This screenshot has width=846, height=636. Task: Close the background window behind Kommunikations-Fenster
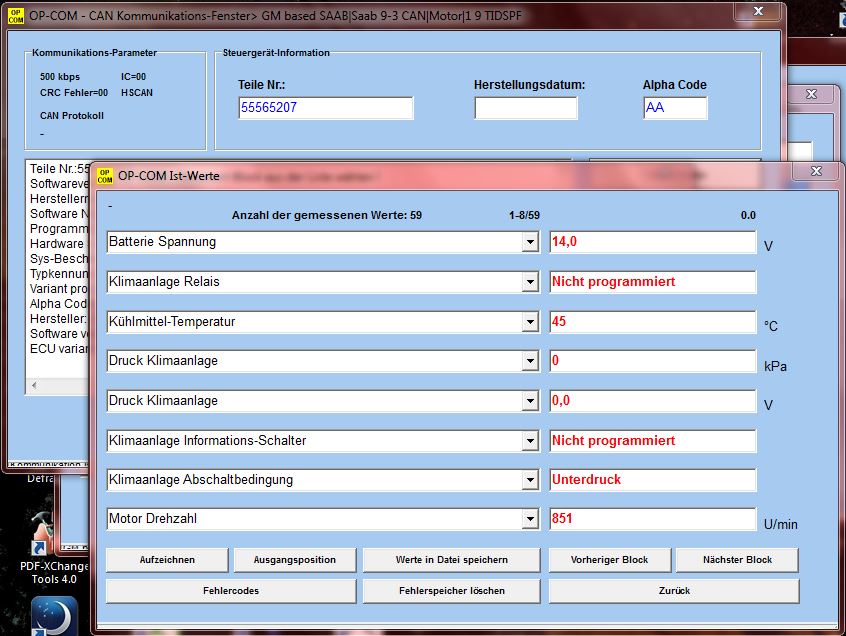811,94
